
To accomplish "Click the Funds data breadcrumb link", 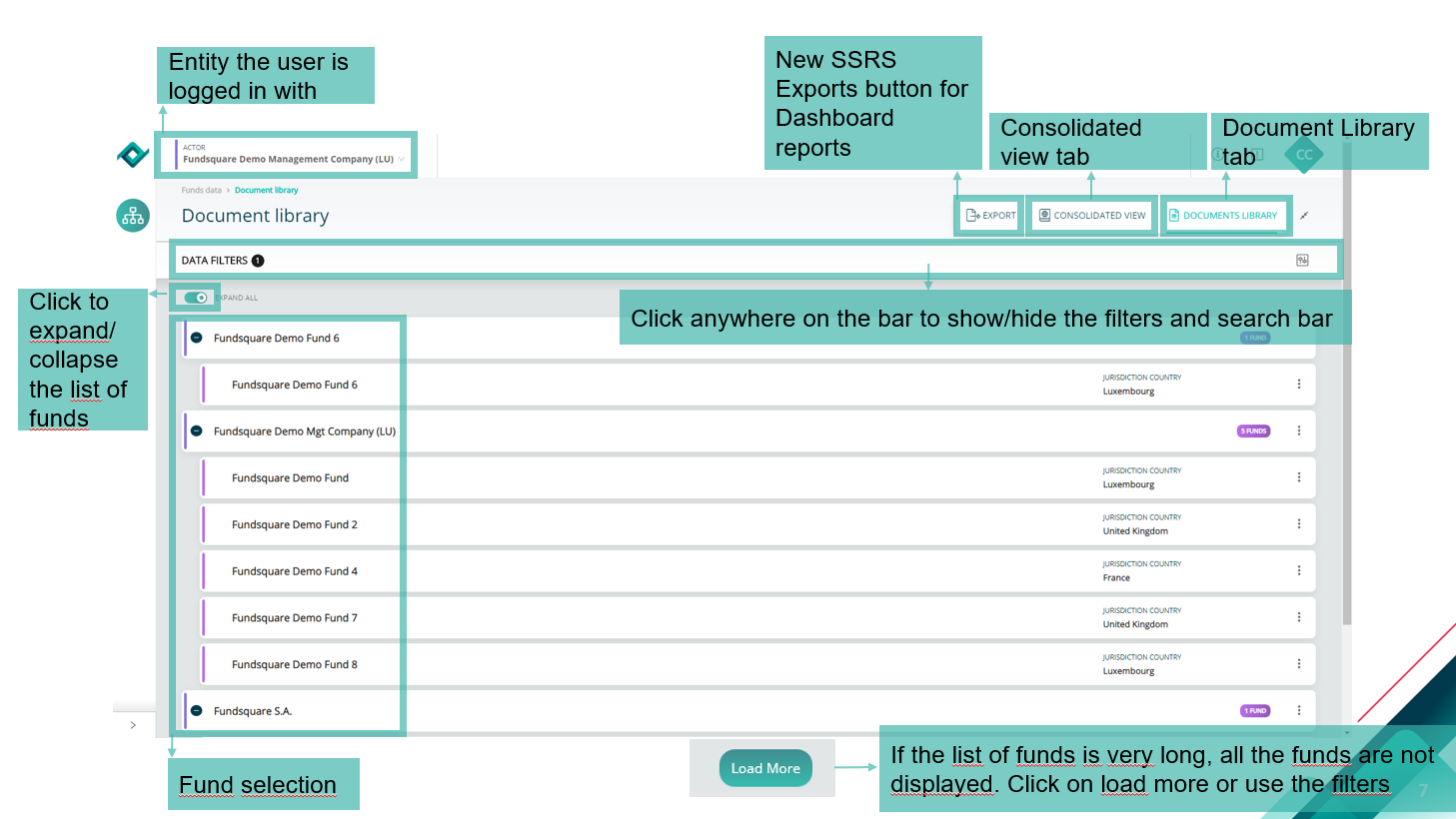I will 202,190.
